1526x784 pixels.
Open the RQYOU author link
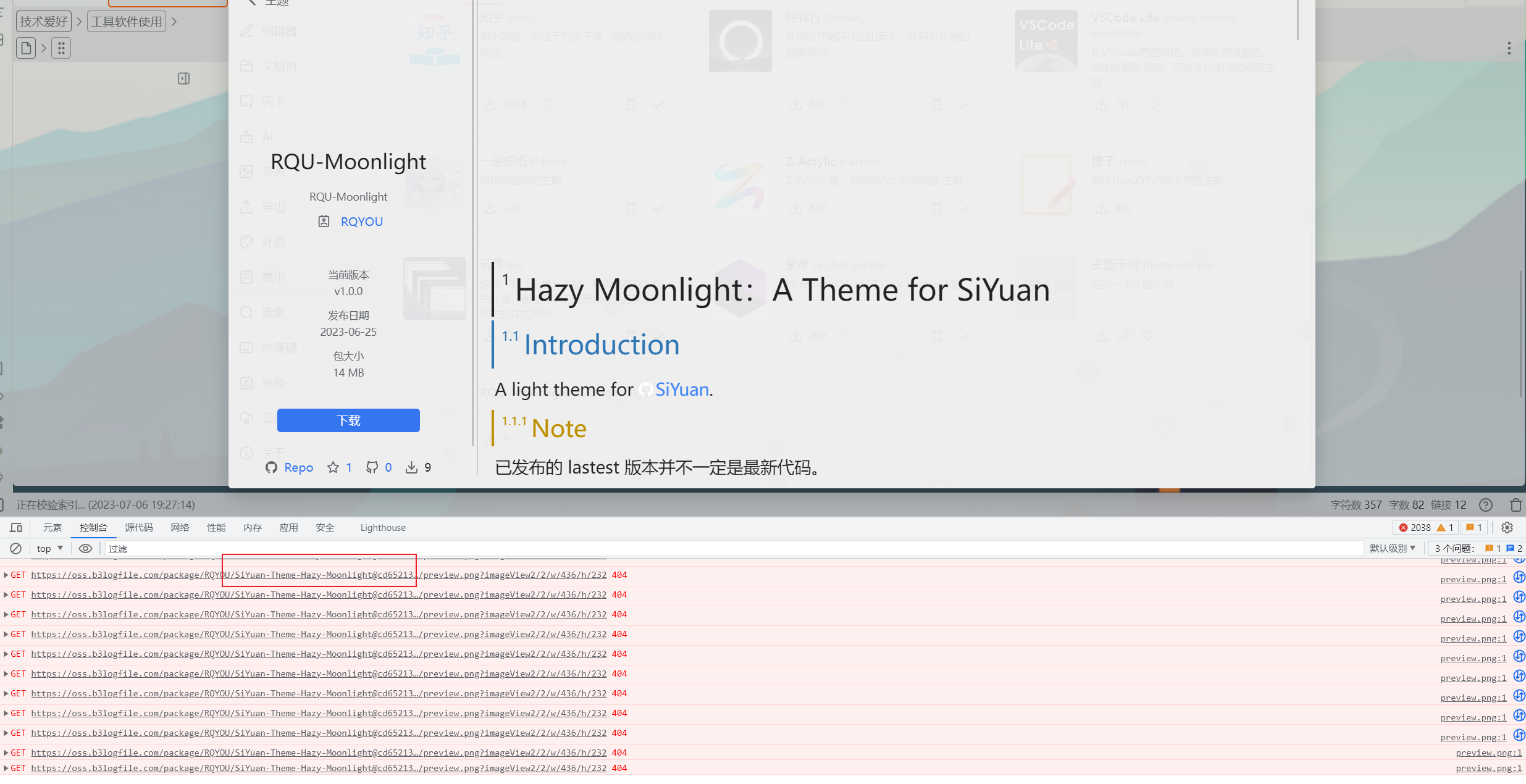pos(361,221)
